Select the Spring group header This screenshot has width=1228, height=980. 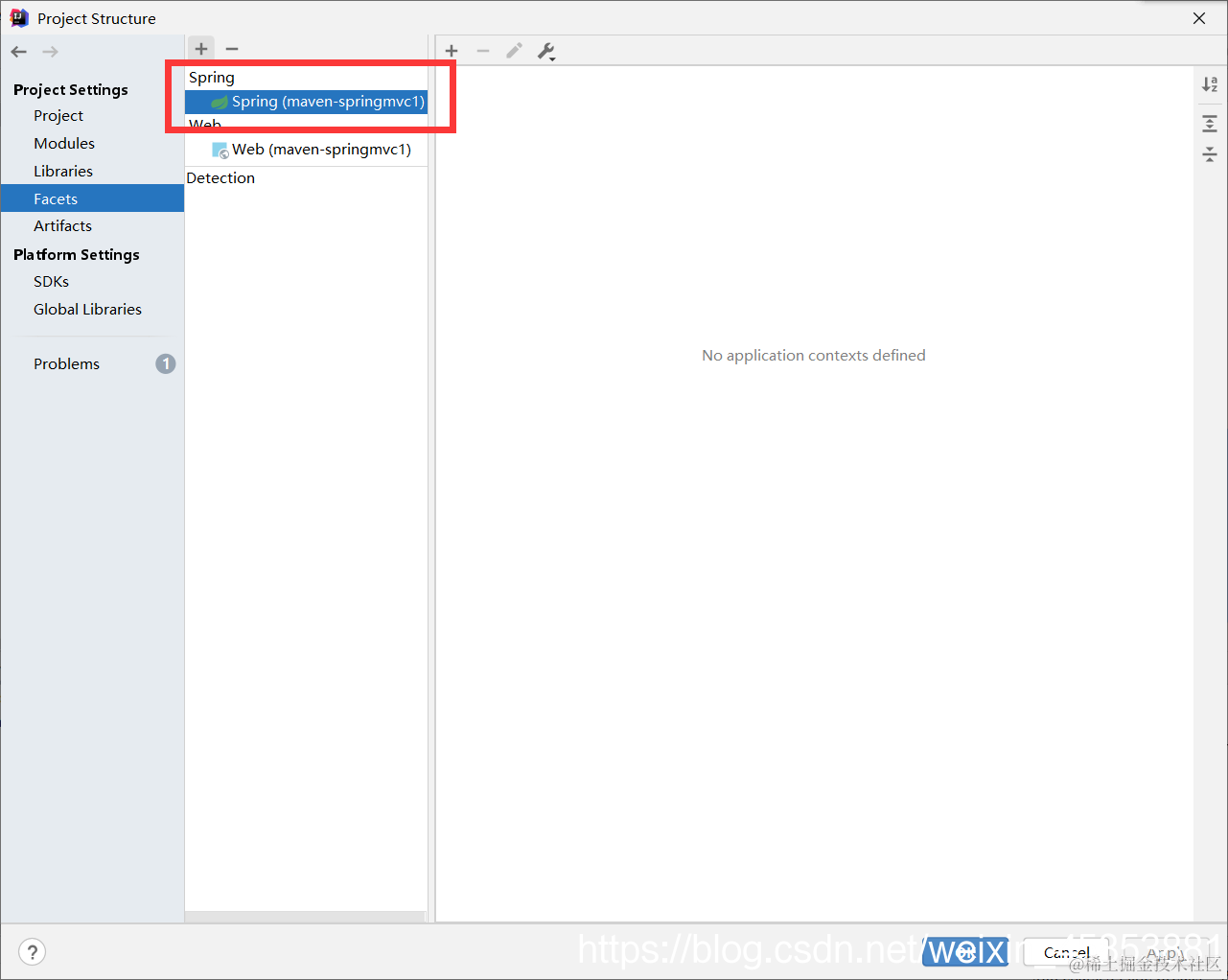tap(212, 78)
